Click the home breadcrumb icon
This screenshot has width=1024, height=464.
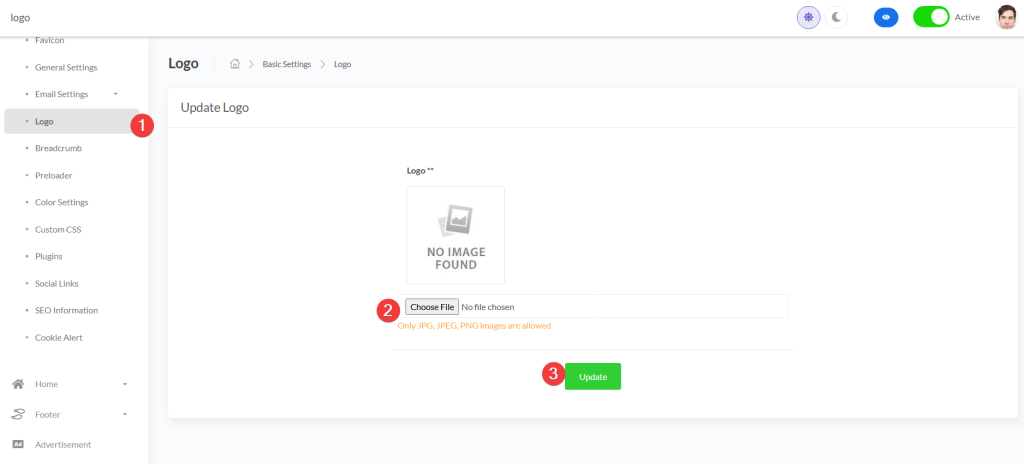235,64
